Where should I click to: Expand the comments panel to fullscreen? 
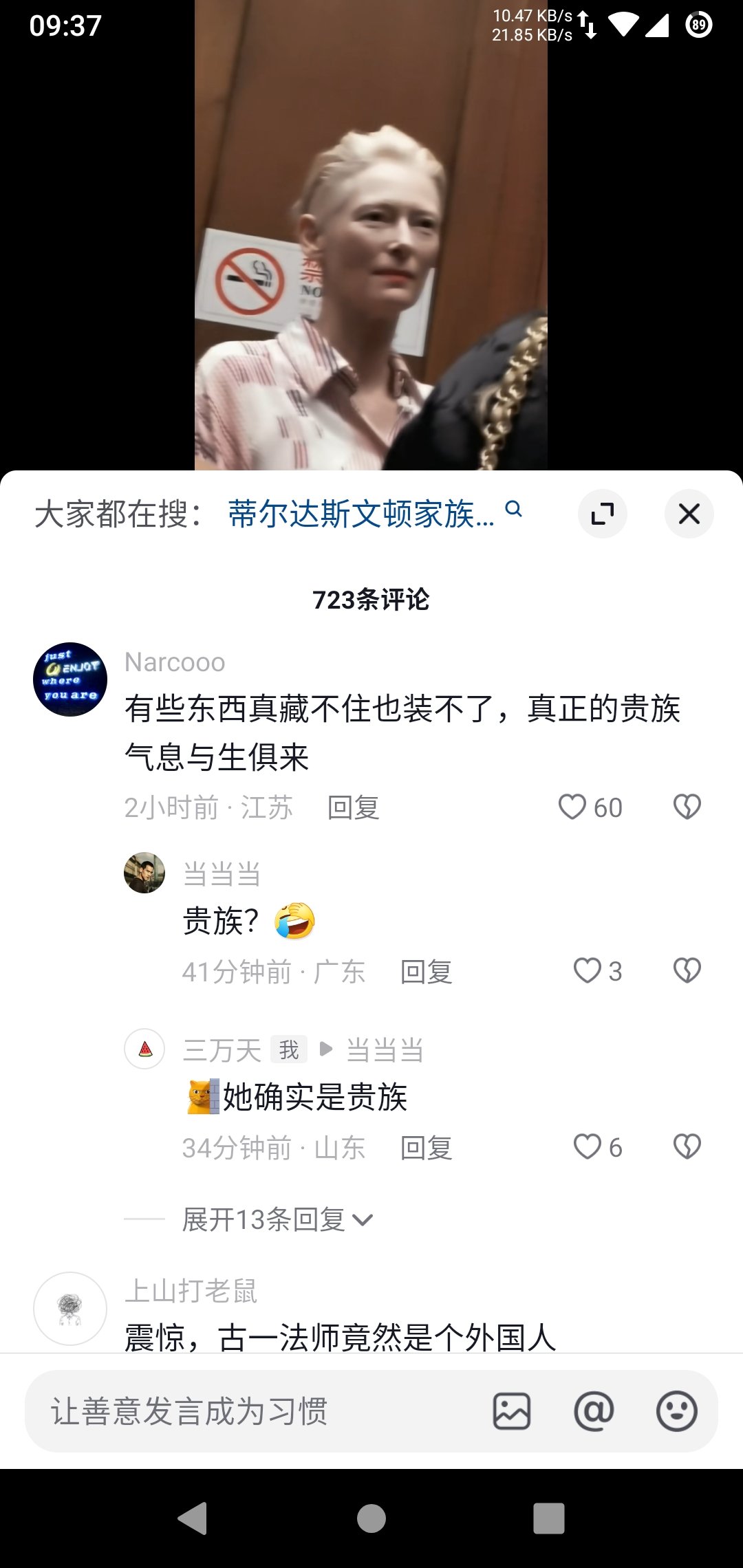603,514
